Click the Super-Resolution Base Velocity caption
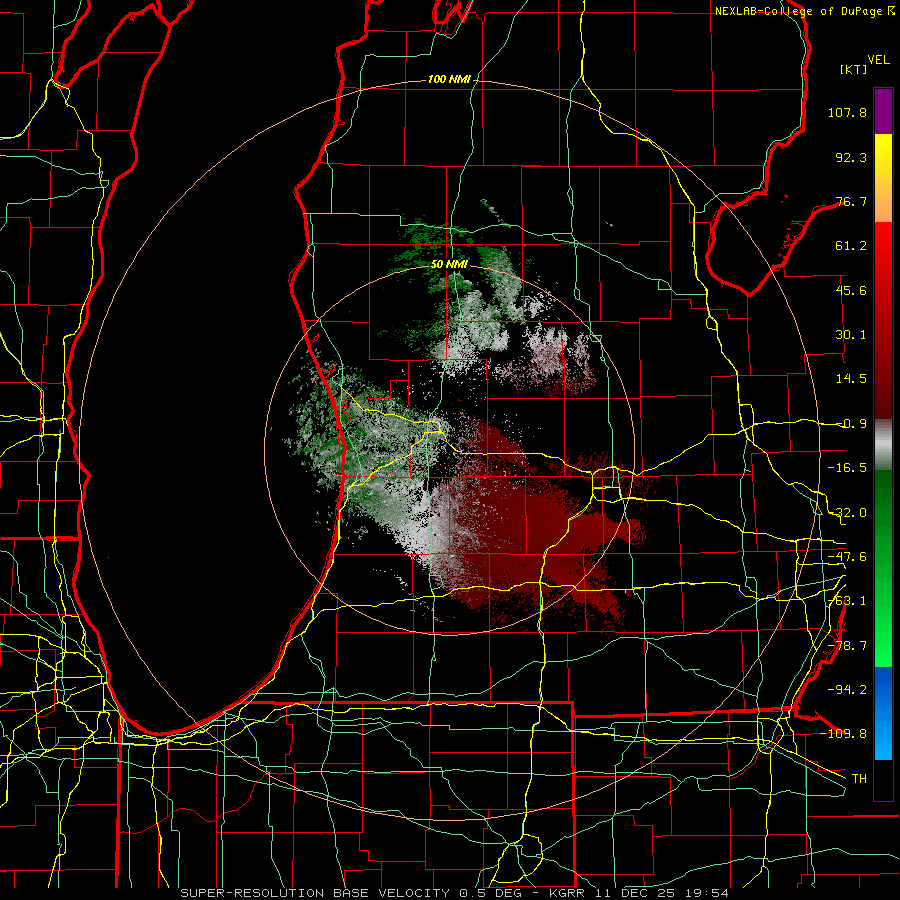 click(x=455, y=893)
